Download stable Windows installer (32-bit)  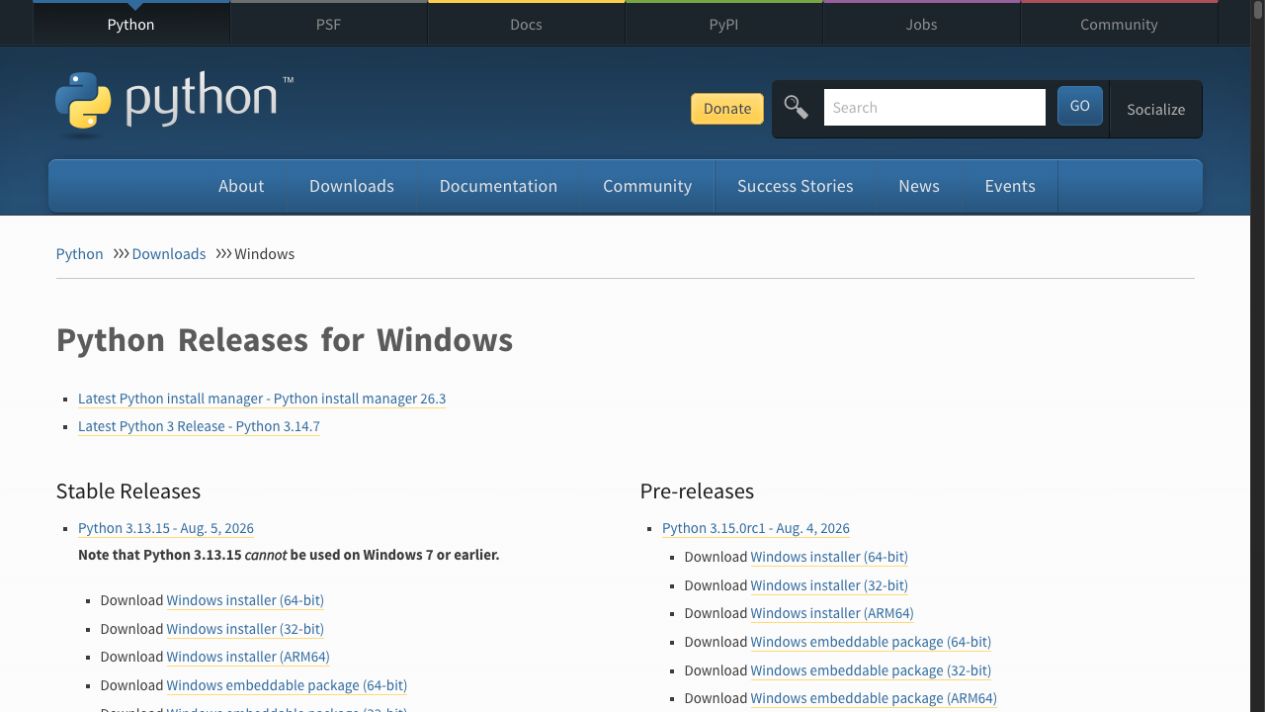point(245,629)
